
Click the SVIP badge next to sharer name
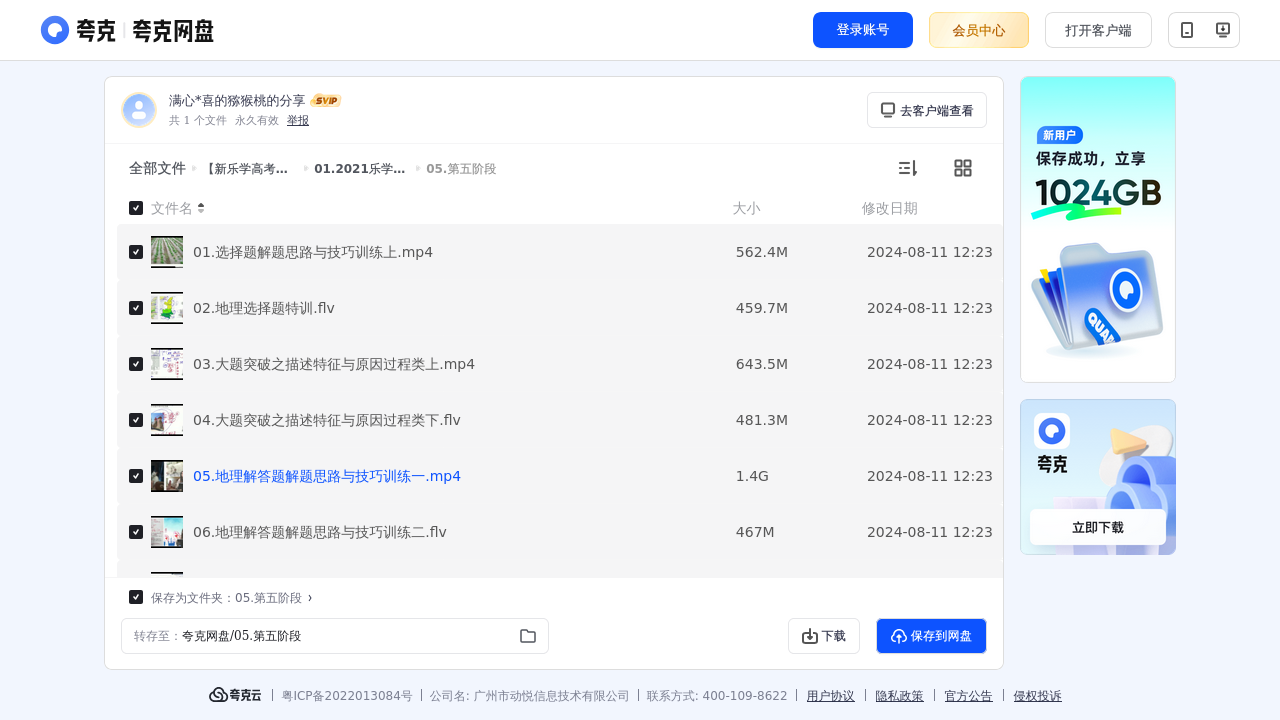326,100
